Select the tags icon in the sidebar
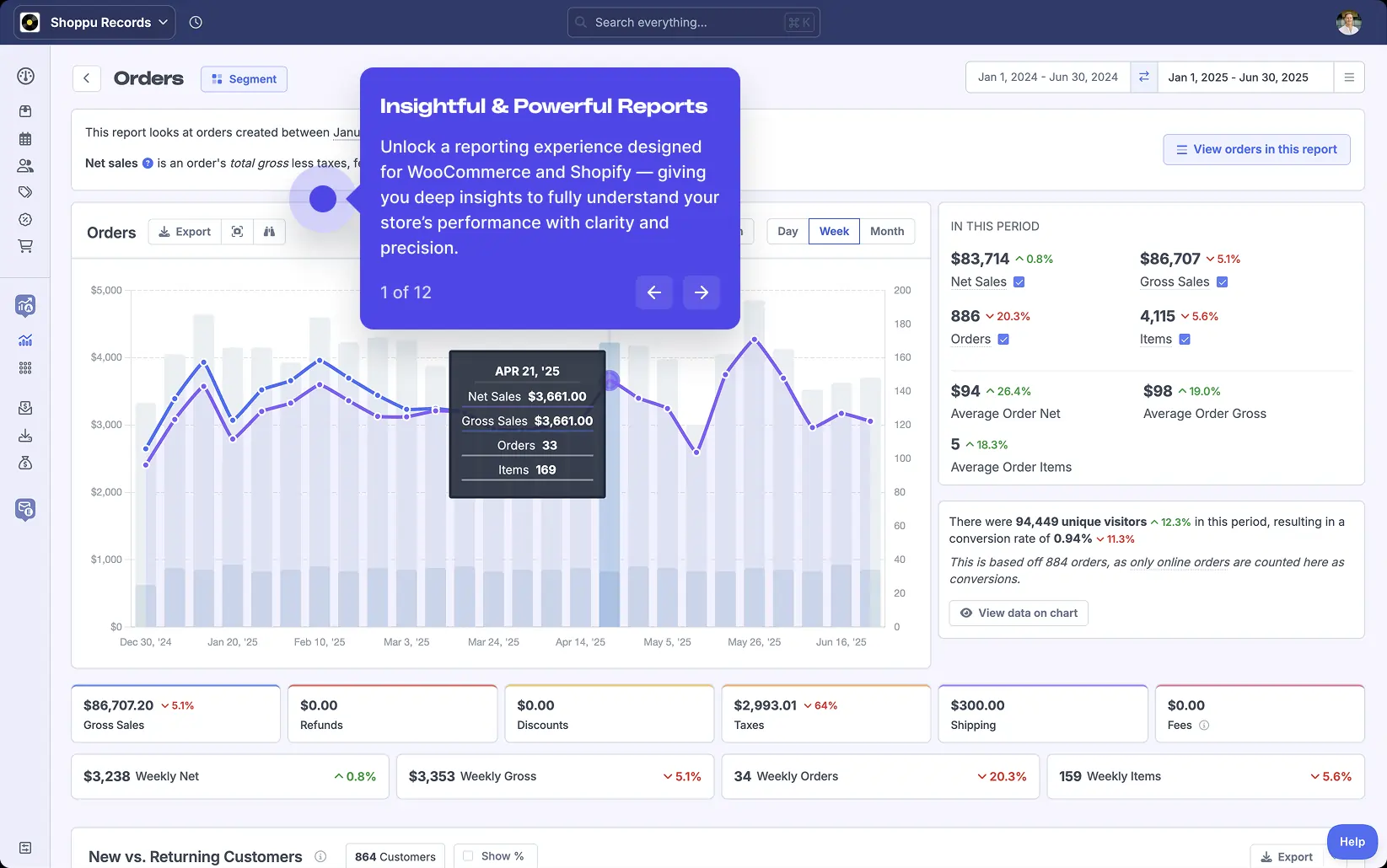 click(x=25, y=191)
